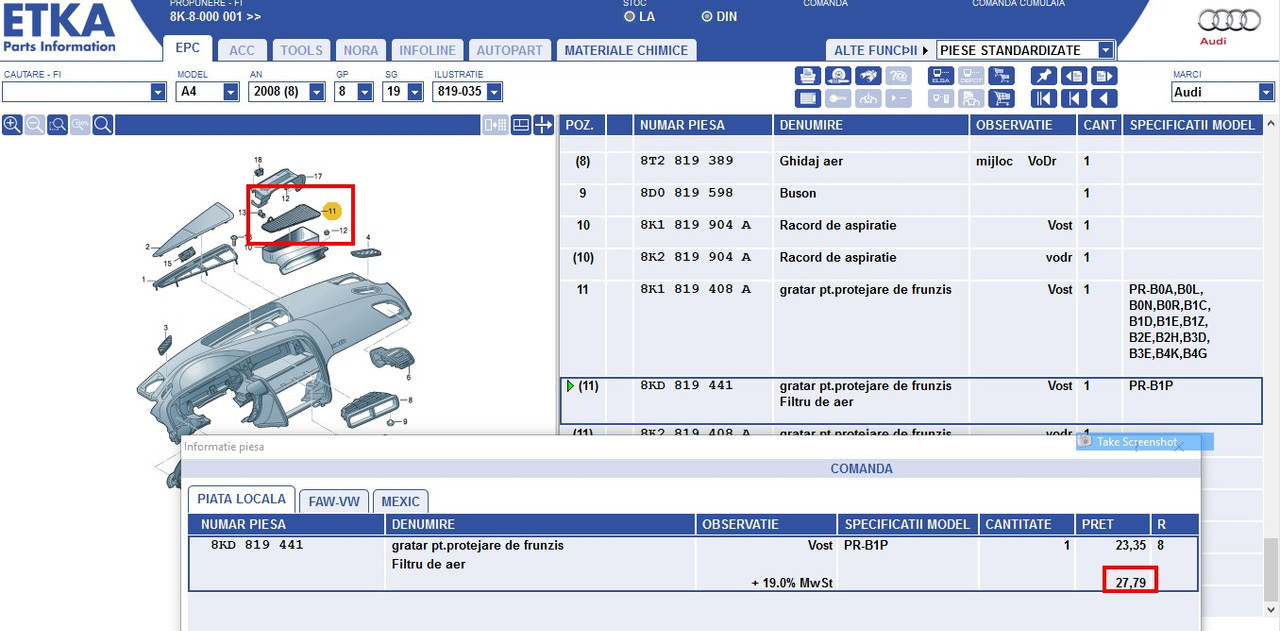Select part number 8K1 819 904 A

[695, 225]
